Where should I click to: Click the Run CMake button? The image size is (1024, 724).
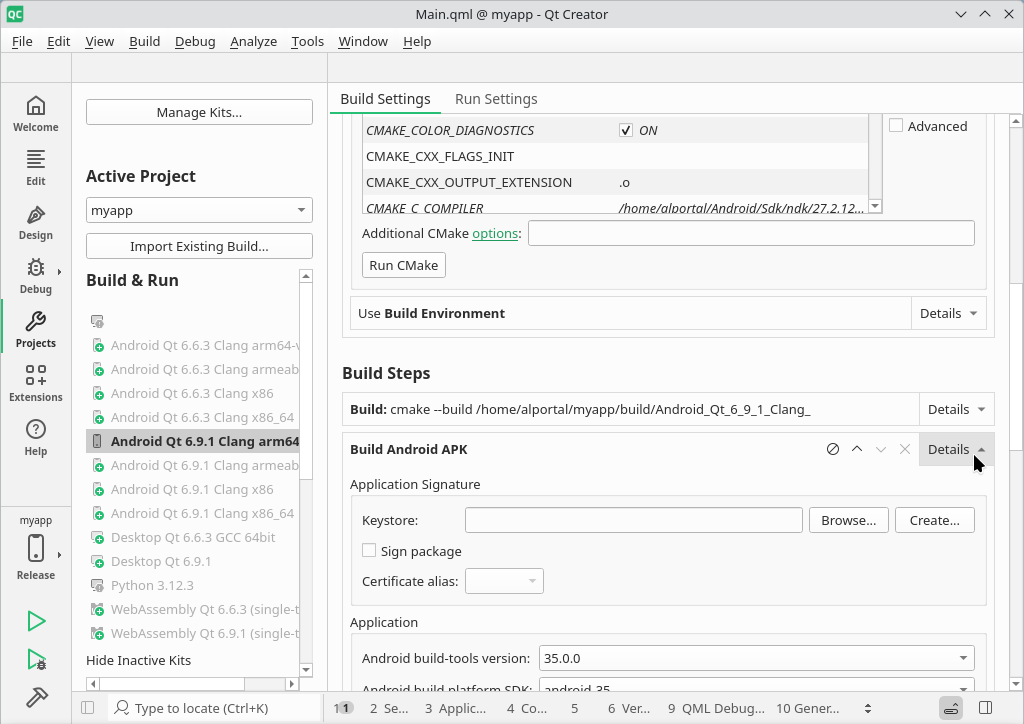pyautogui.click(x=404, y=265)
